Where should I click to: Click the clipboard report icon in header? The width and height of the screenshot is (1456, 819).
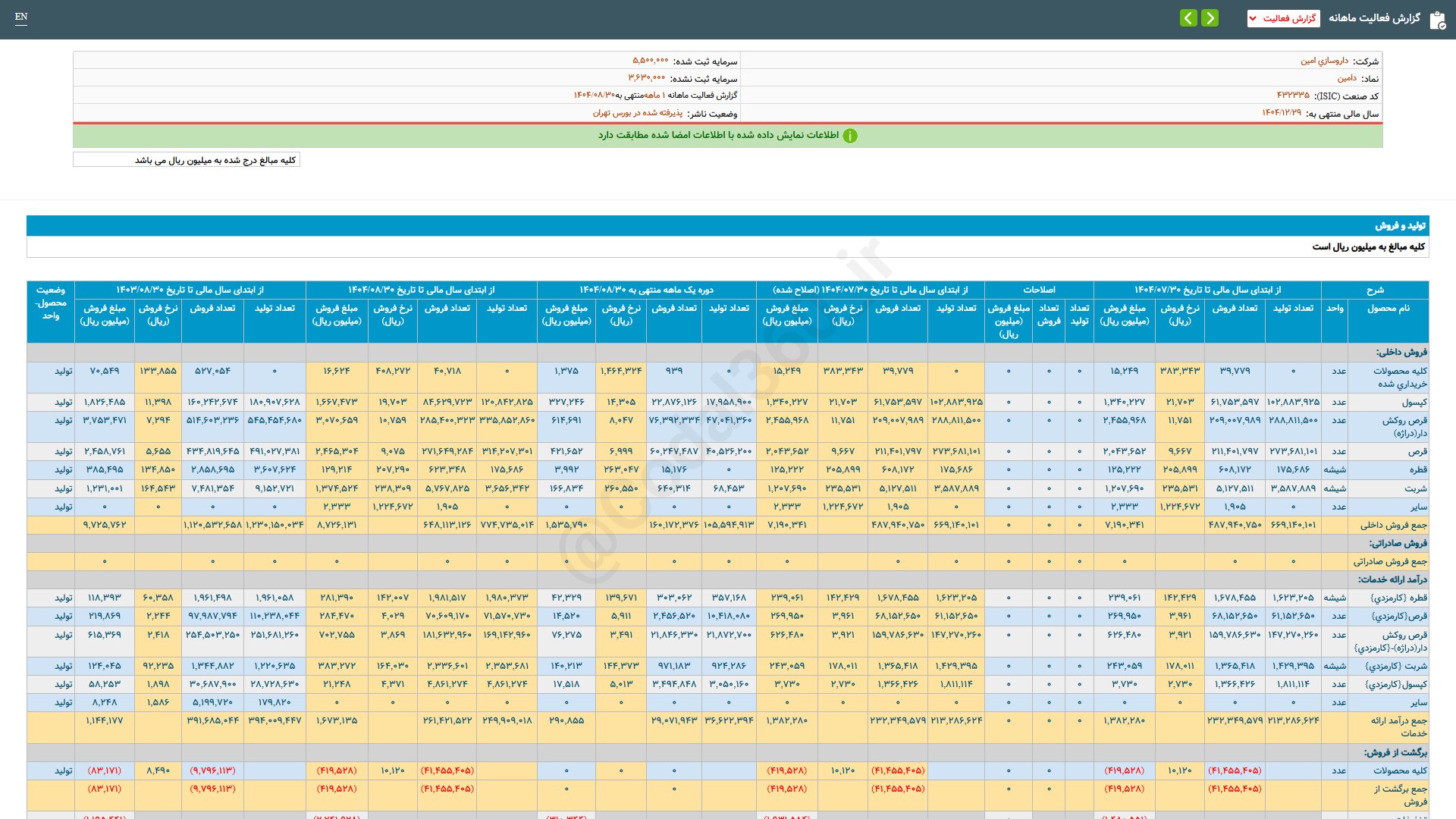(x=1437, y=20)
